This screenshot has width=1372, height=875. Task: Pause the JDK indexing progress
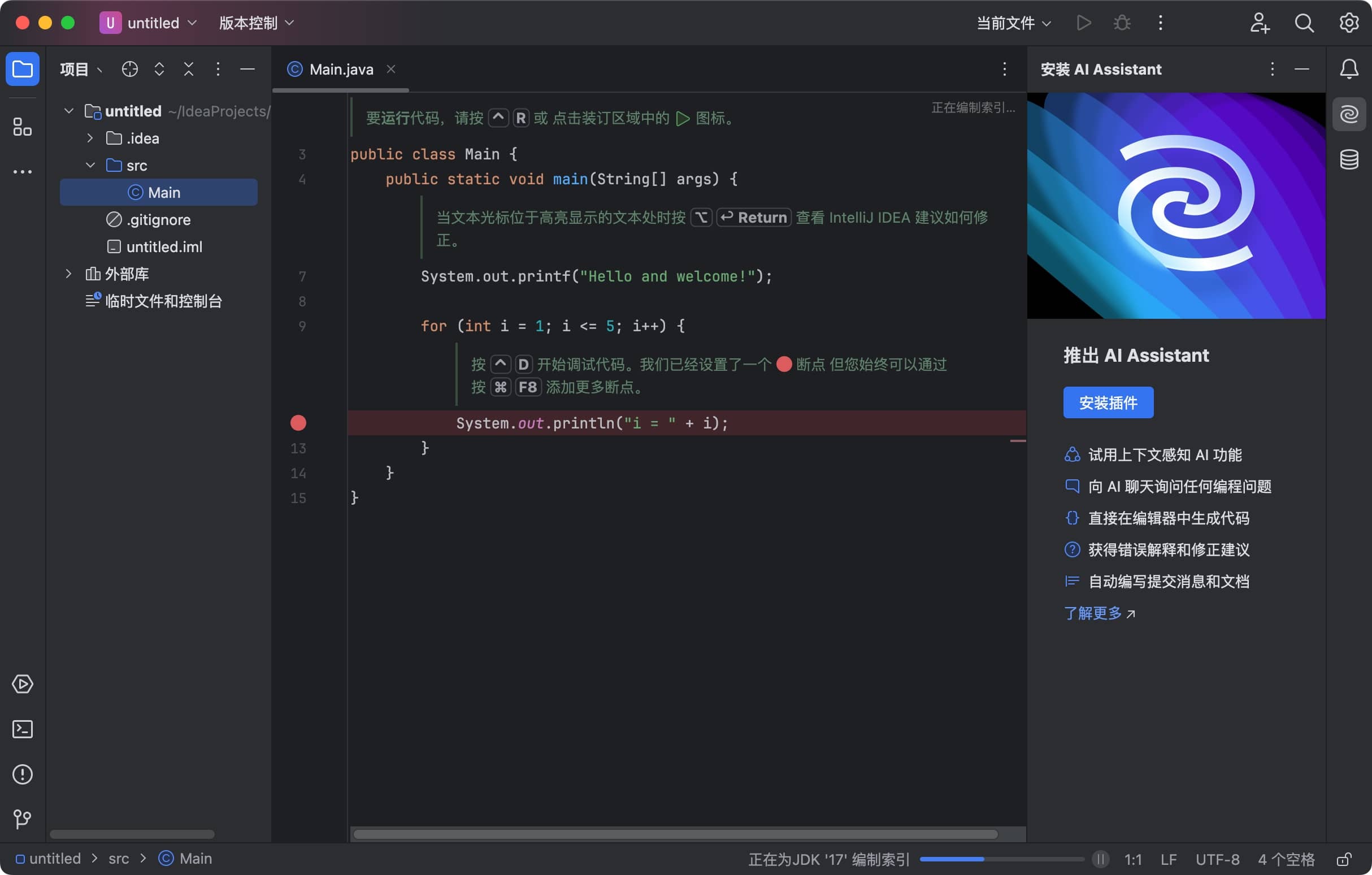pyautogui.click(x=1100, y=859)
